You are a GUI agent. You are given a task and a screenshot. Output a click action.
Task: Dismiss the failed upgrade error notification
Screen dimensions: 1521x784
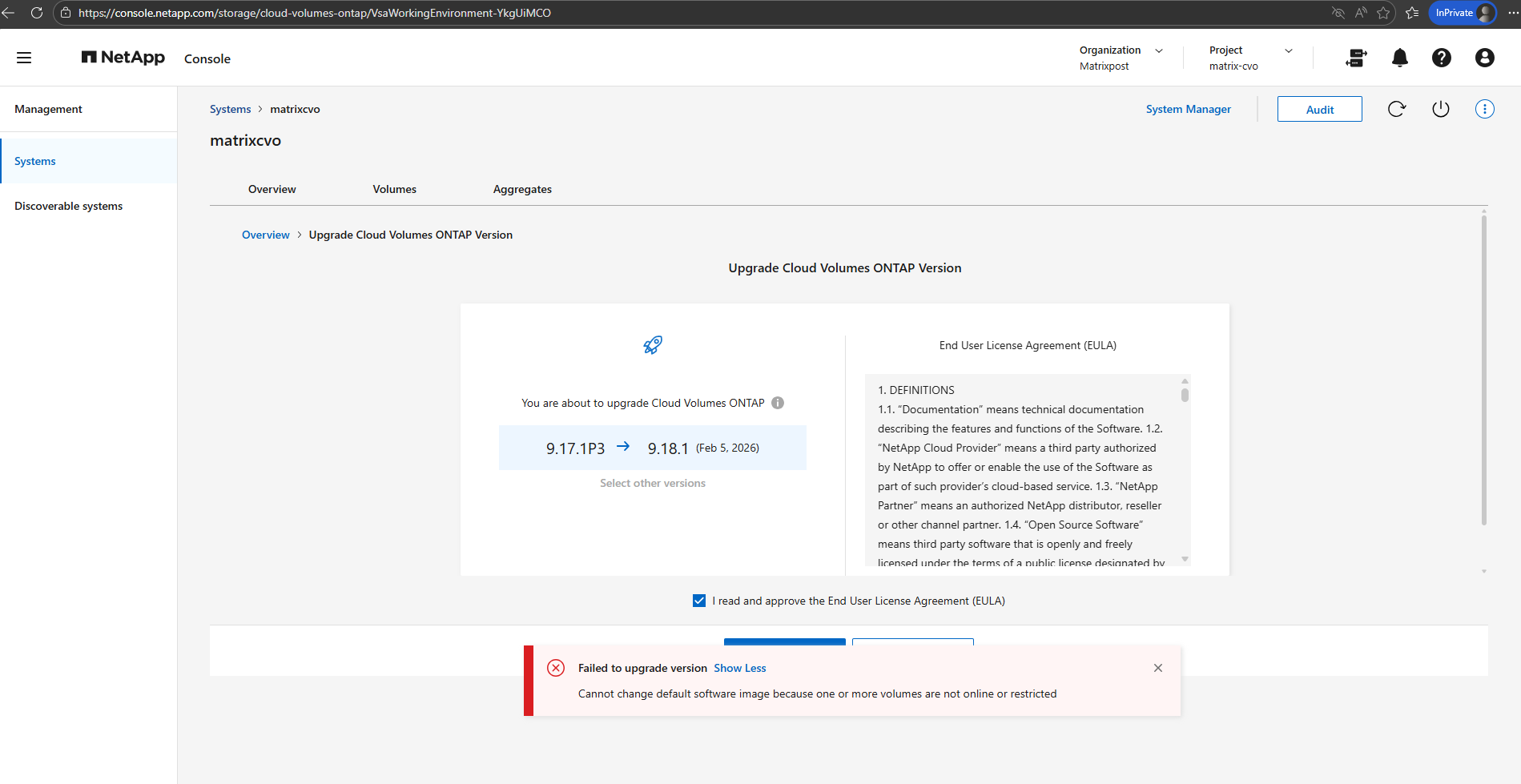click(x=1157, y=668)
